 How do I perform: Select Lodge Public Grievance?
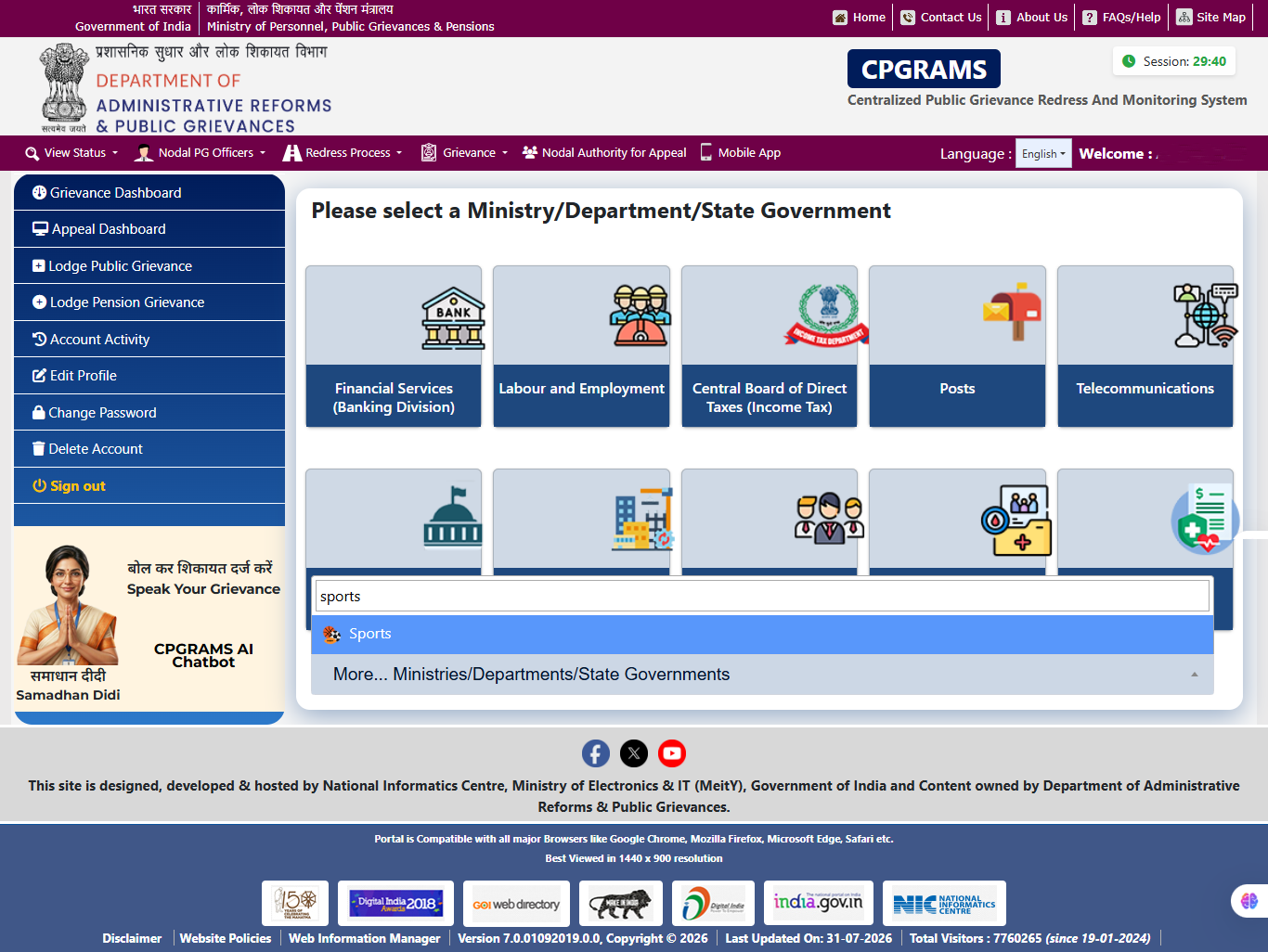pos(149,266)
